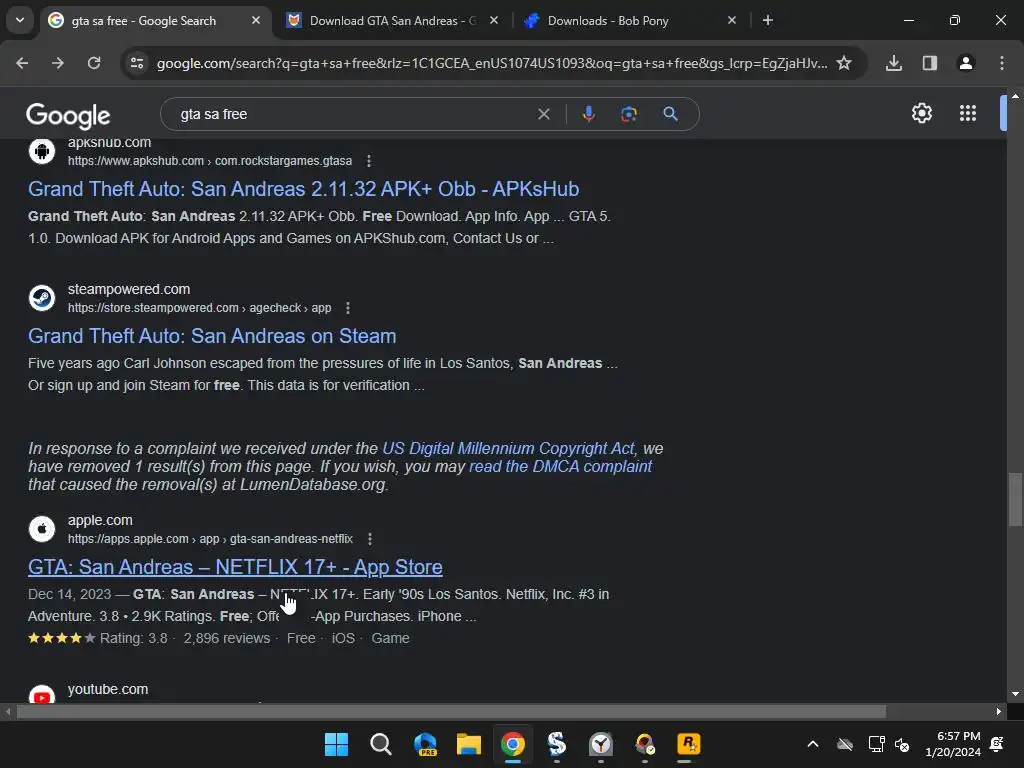Open the Google apps grid

(968, 114)
